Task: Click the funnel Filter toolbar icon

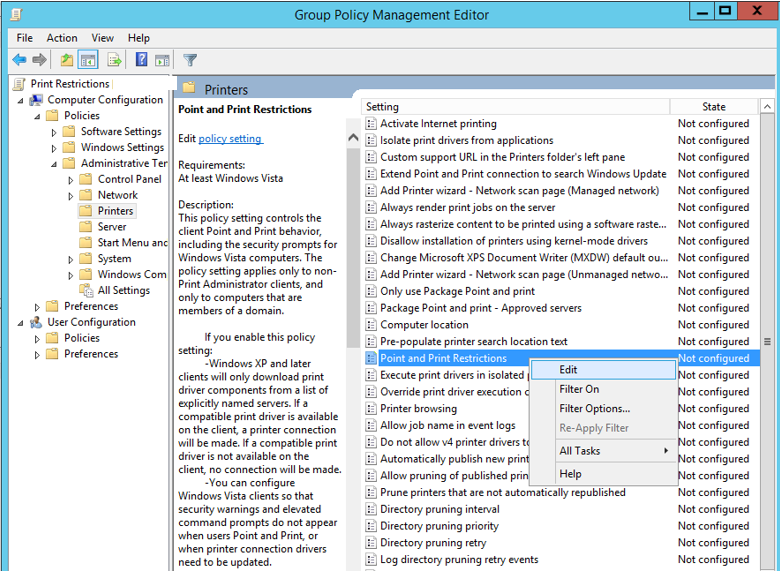Action: (x=190, y=60)
